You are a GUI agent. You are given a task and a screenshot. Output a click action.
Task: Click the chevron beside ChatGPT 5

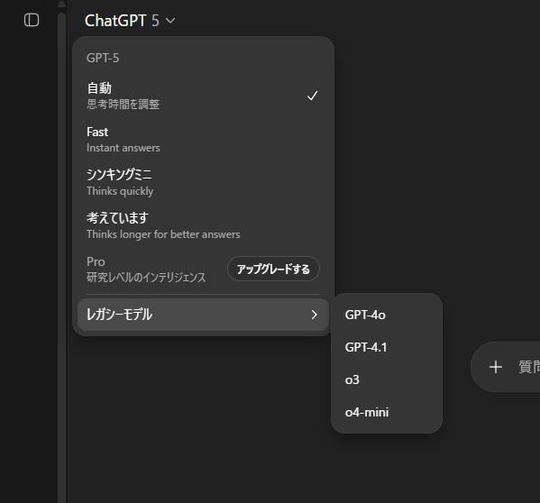coord(170,21)
